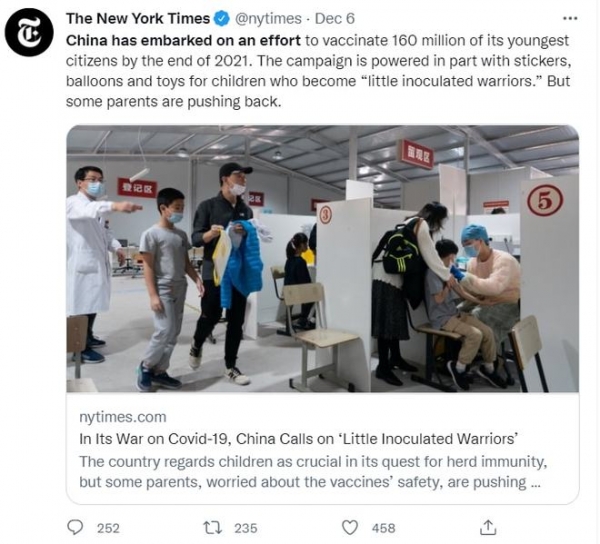This screenshot has width=600, height=544.
Task: View the 458 likes count
Action: tap(383, 528)
